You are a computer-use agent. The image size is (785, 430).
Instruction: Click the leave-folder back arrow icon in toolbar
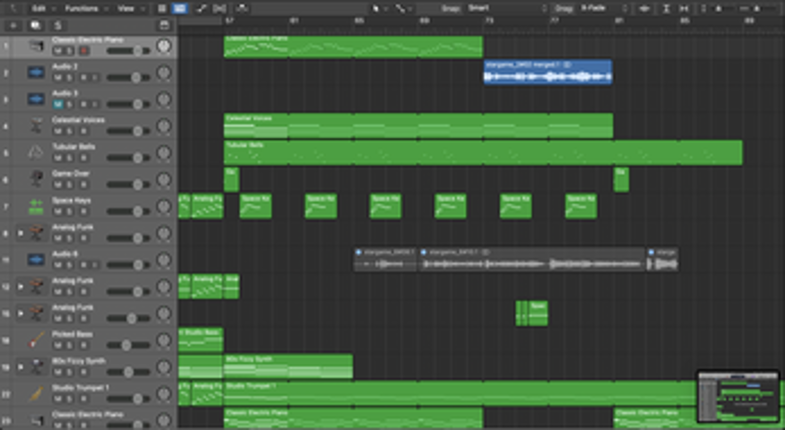pyautogui.click(x=13, y=9)
